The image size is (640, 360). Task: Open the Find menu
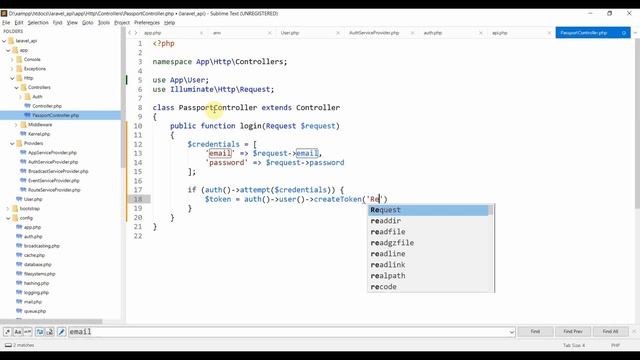58,22
